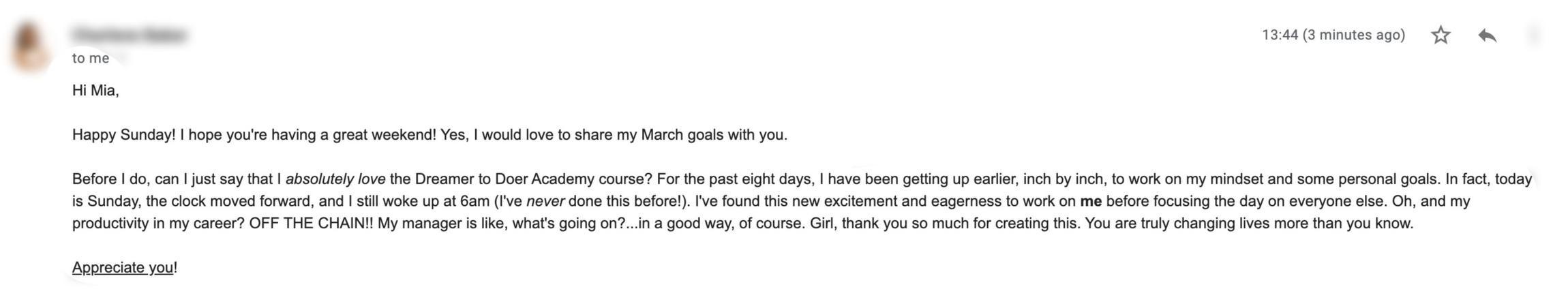This screenshot has width=1568, height=304.
Task: Click the italic "absolutely love" text
Action: 335,179
